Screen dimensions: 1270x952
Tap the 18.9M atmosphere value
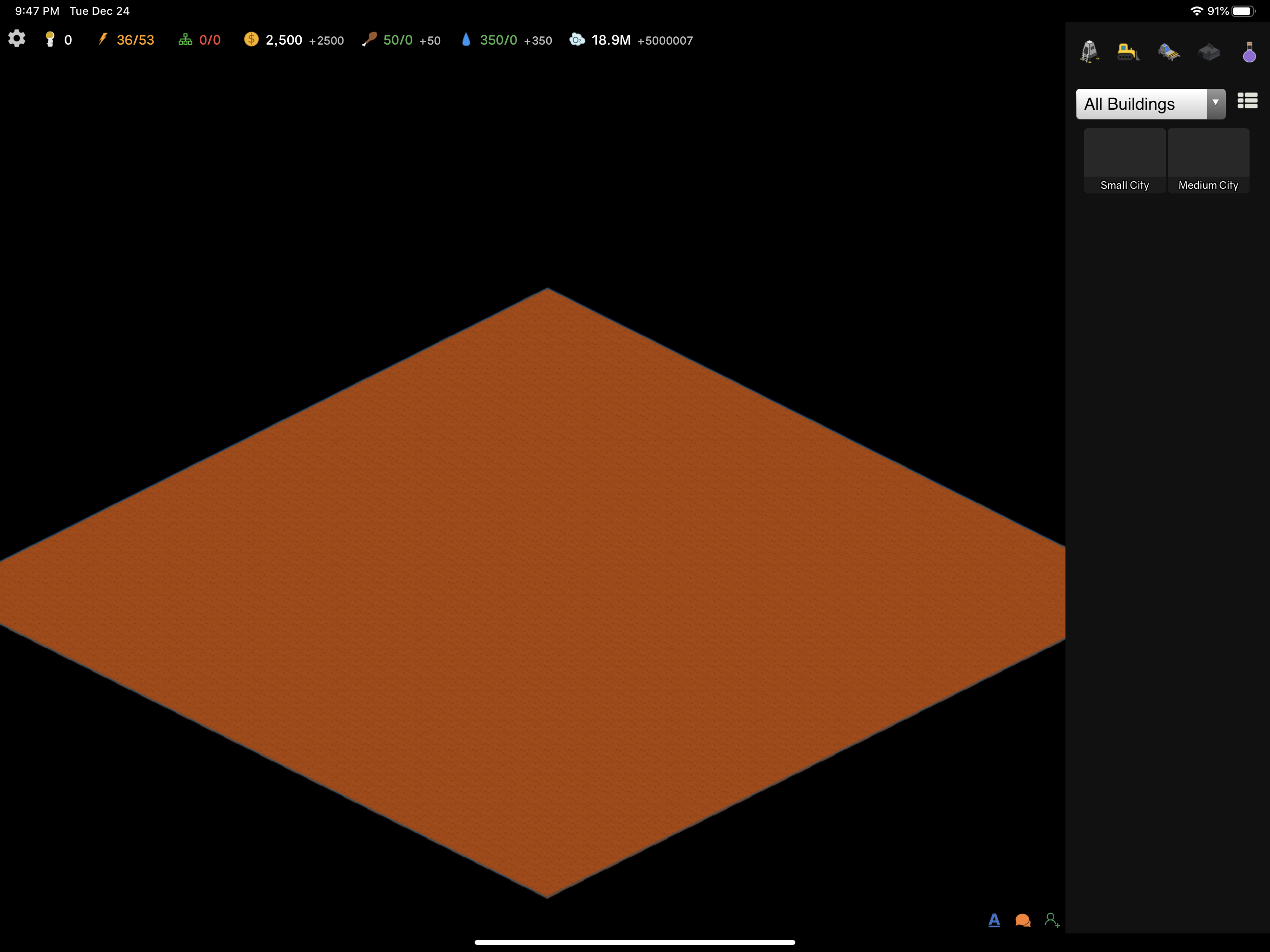pyautogui.click(x=611, y=40)
